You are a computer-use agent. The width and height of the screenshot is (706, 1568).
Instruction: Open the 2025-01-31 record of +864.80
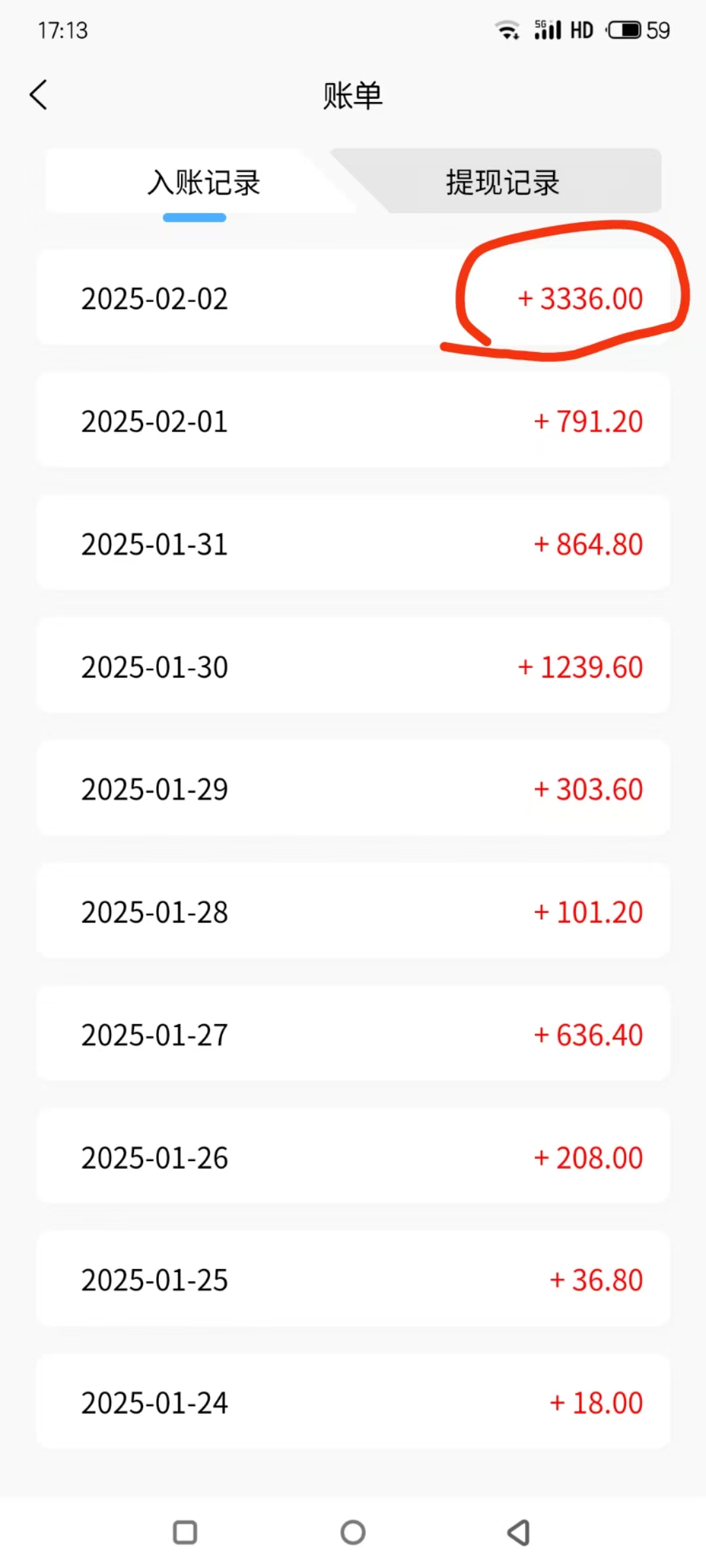[353, 544]
